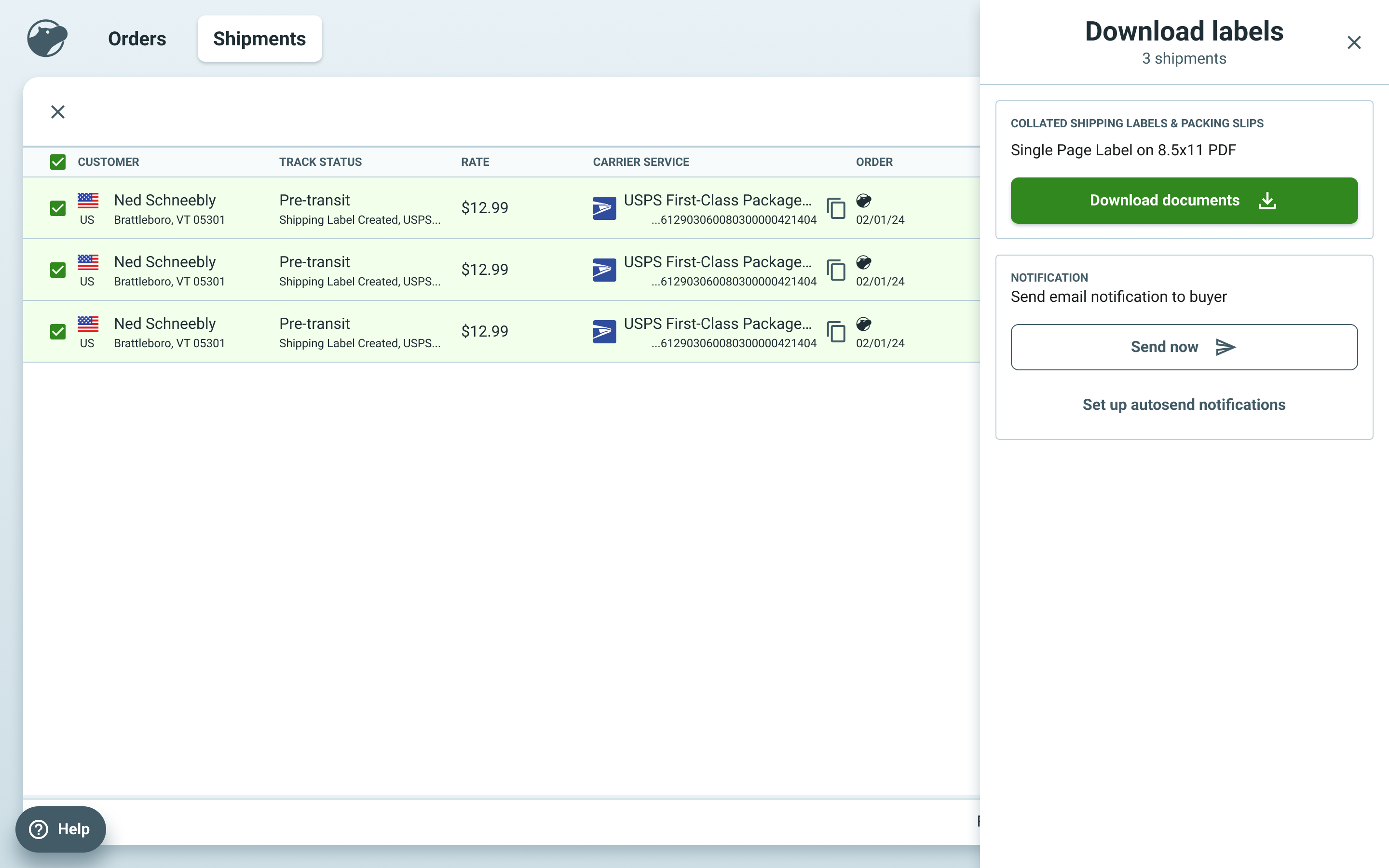
Task: Click Brattleboro, VT 05301 address in third row
Action: click(169, 343)
